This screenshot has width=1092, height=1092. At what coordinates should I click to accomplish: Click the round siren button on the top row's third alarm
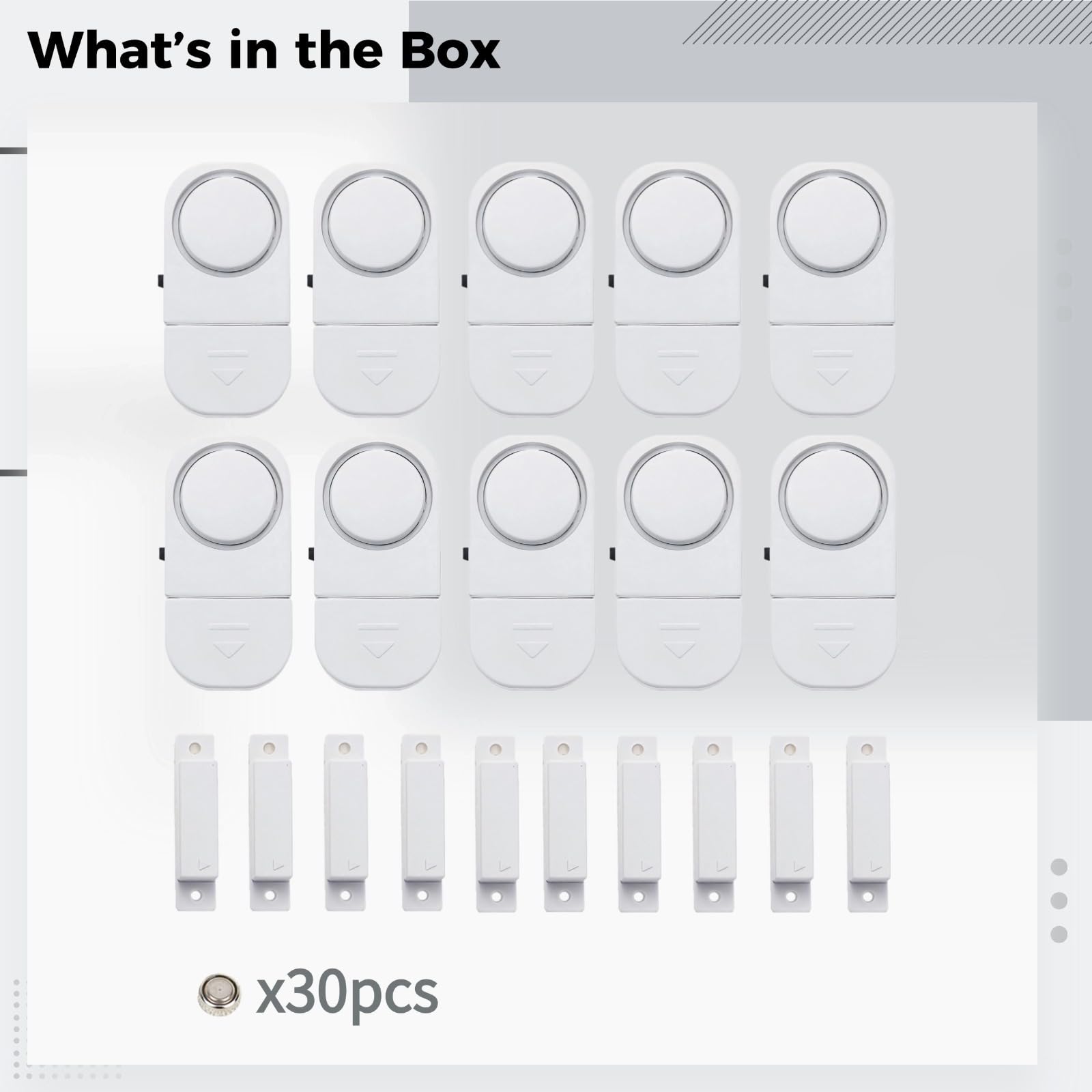(x=530, y=222)
